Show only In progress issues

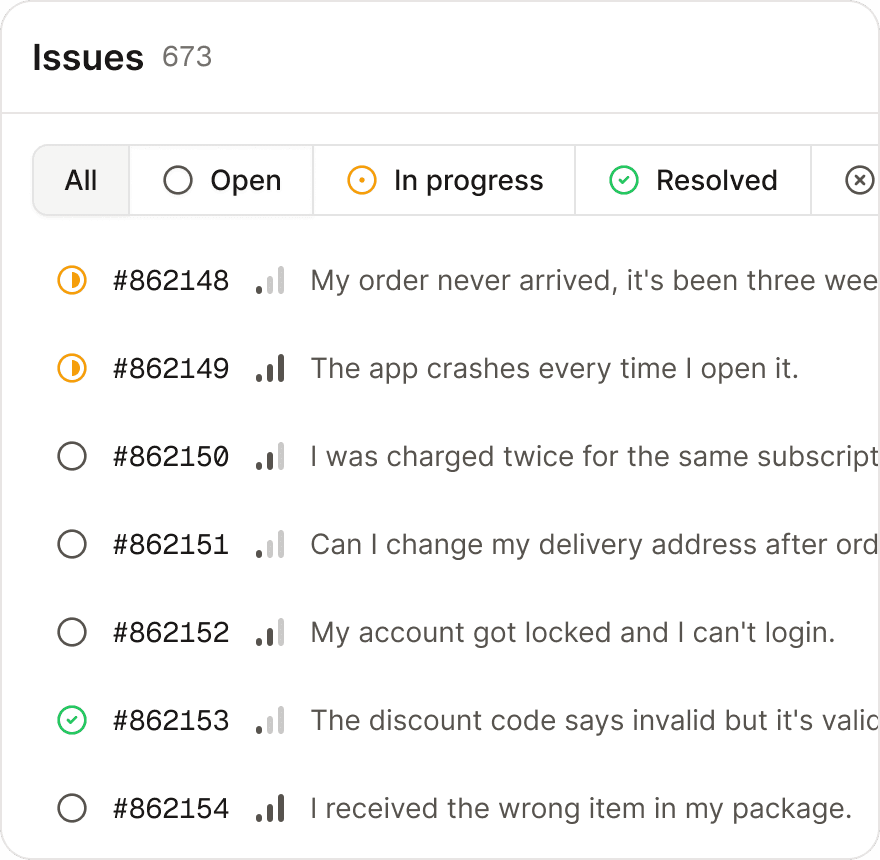pos(444,180)
